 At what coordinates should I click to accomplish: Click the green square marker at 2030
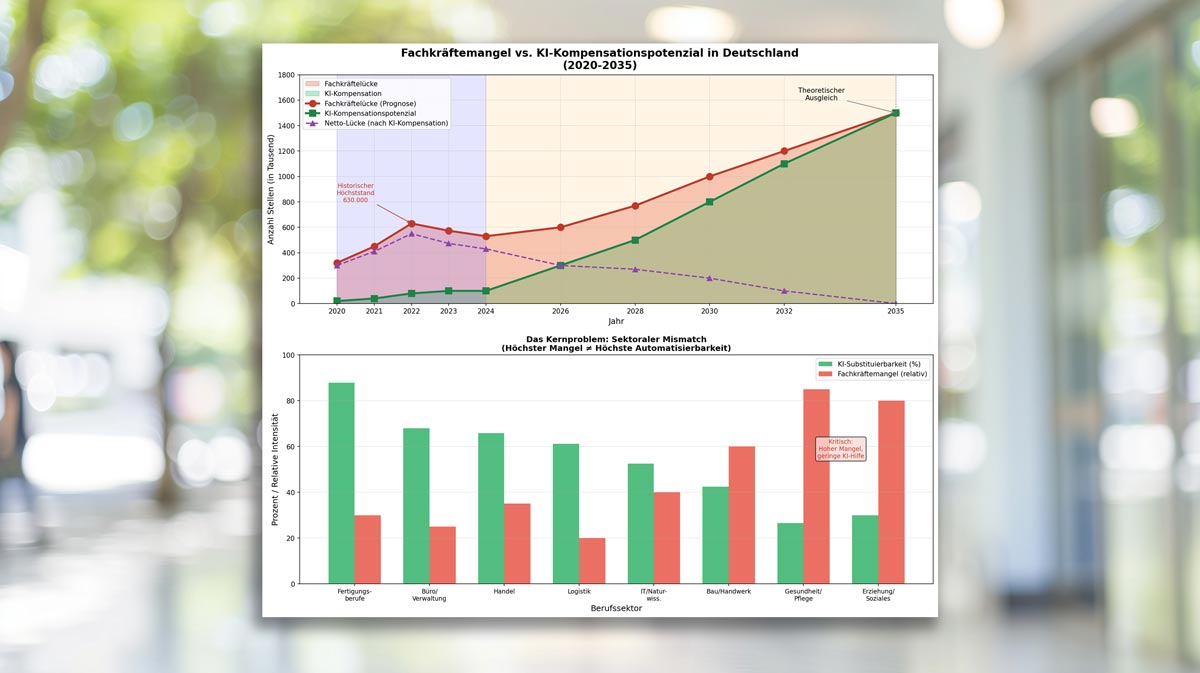[709, 202]
